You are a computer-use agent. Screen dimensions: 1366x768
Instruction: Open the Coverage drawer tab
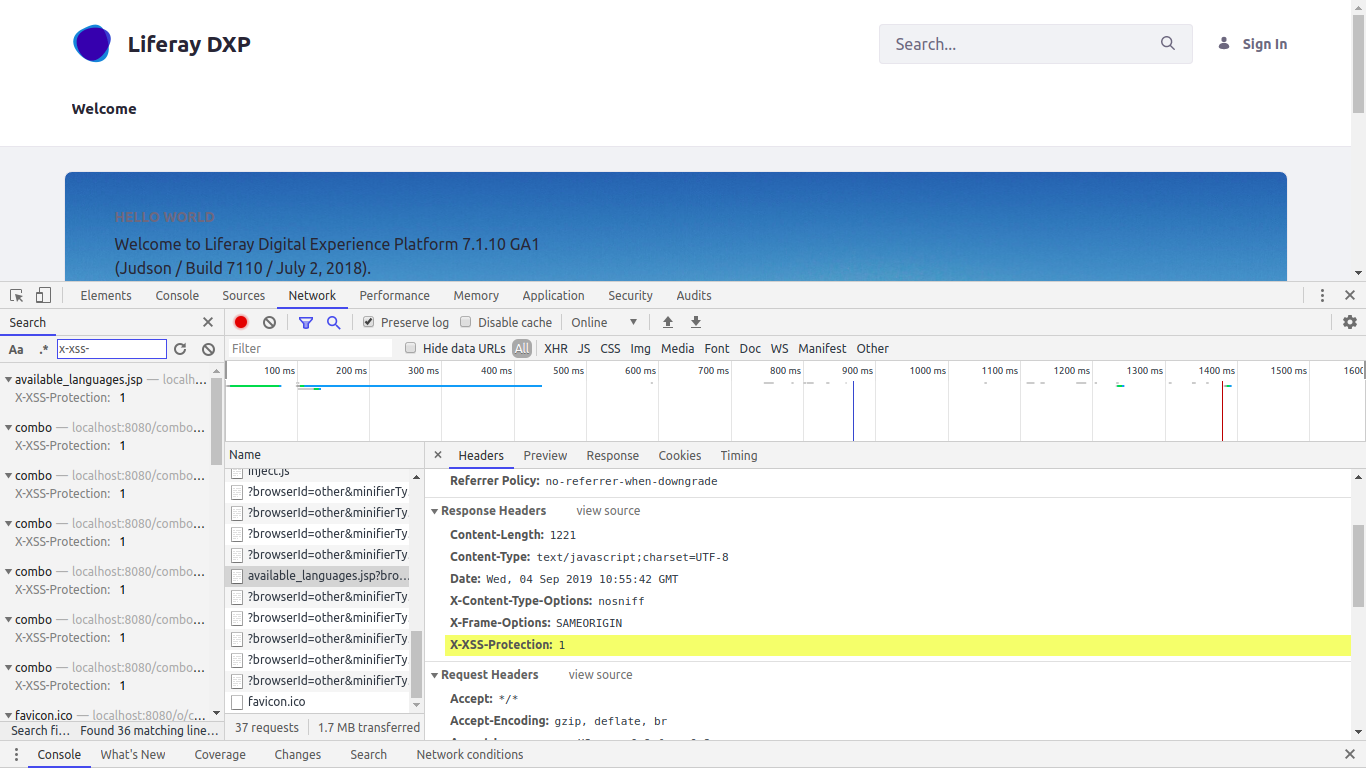220,755
